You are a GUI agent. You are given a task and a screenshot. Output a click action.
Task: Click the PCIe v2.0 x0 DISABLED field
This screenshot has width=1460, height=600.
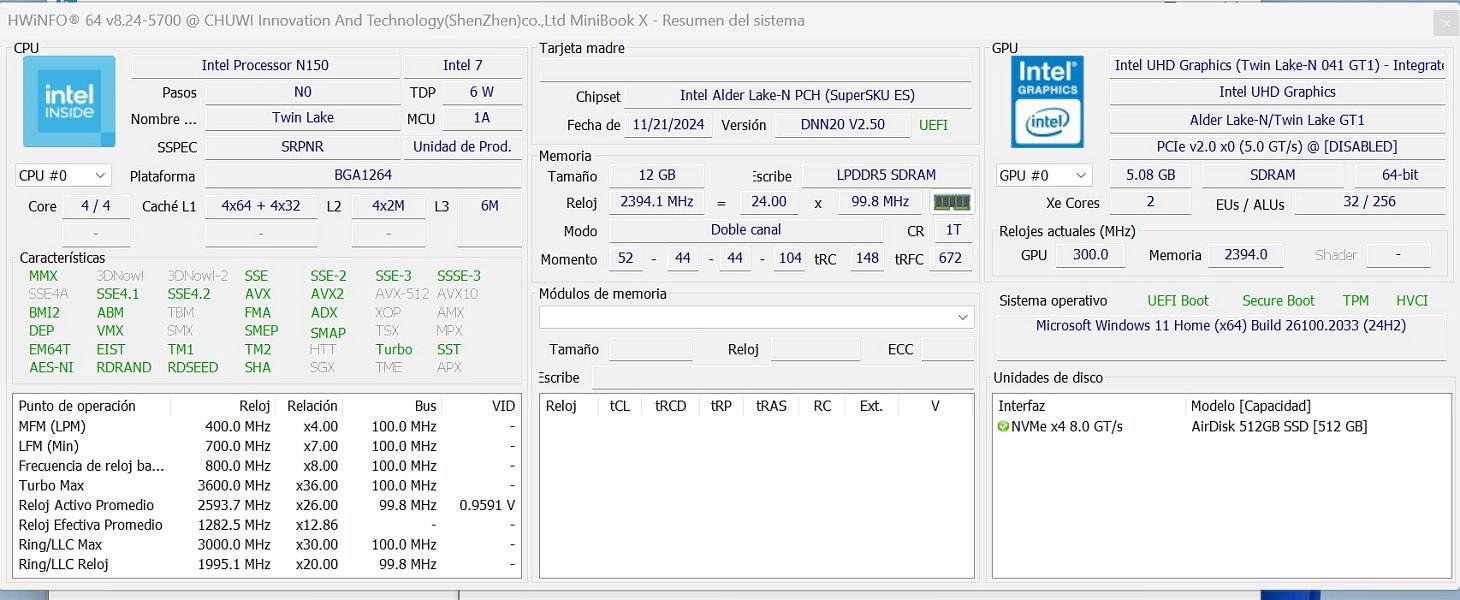coord(1278,147)
